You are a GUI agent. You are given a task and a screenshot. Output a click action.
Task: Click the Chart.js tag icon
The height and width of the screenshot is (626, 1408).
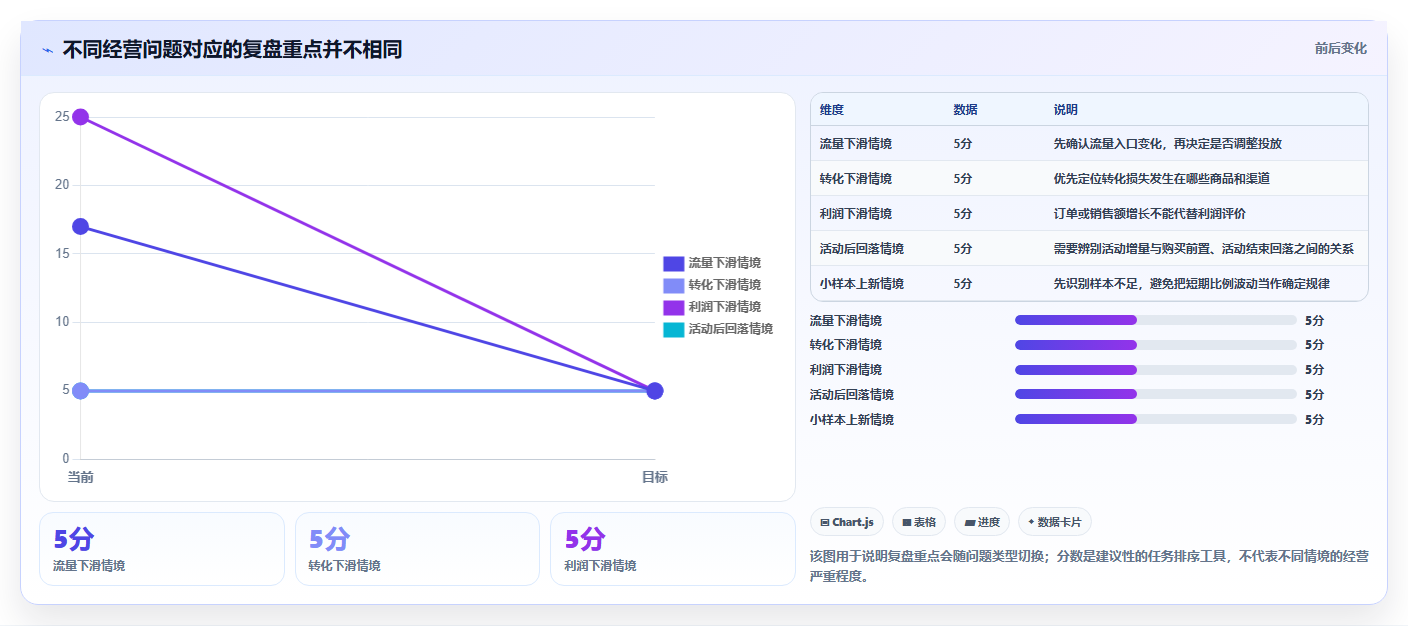pyautogui.click(x=825, y=522)
